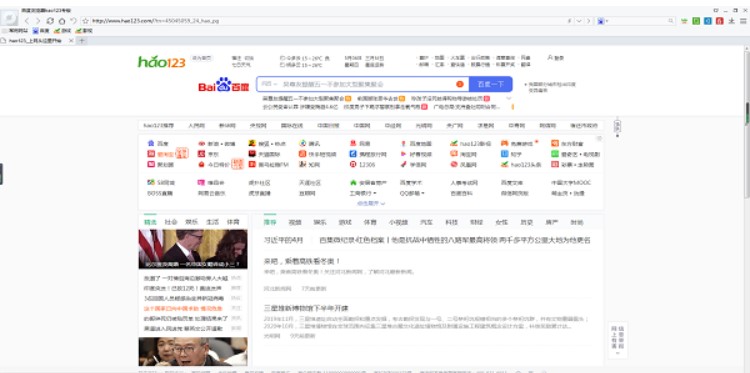The image size is (750, 373).
Task: Open the 京东 shortcut
Action: (x=209, y=154)
